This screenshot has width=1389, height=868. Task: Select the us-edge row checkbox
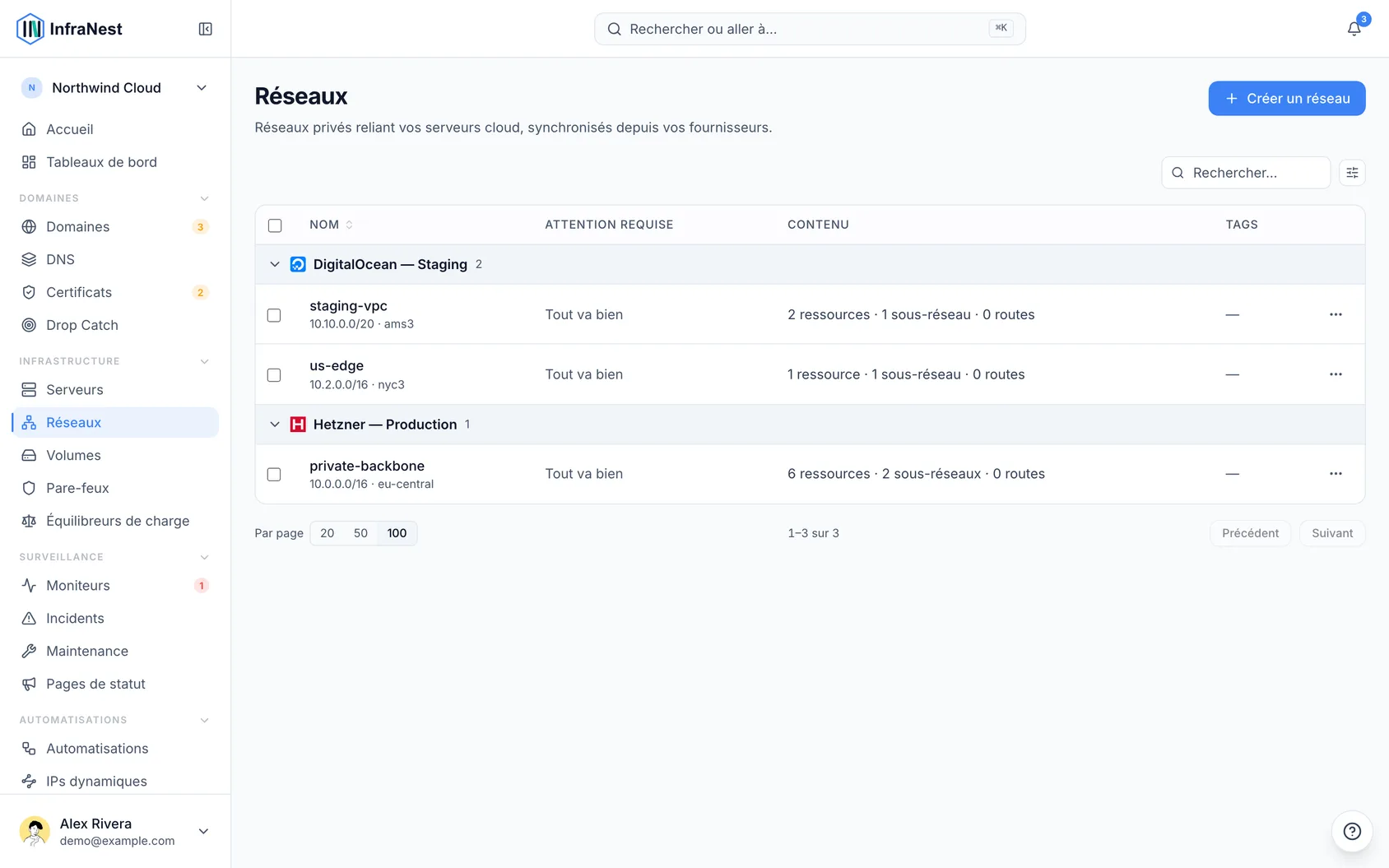tap(274, 375)
